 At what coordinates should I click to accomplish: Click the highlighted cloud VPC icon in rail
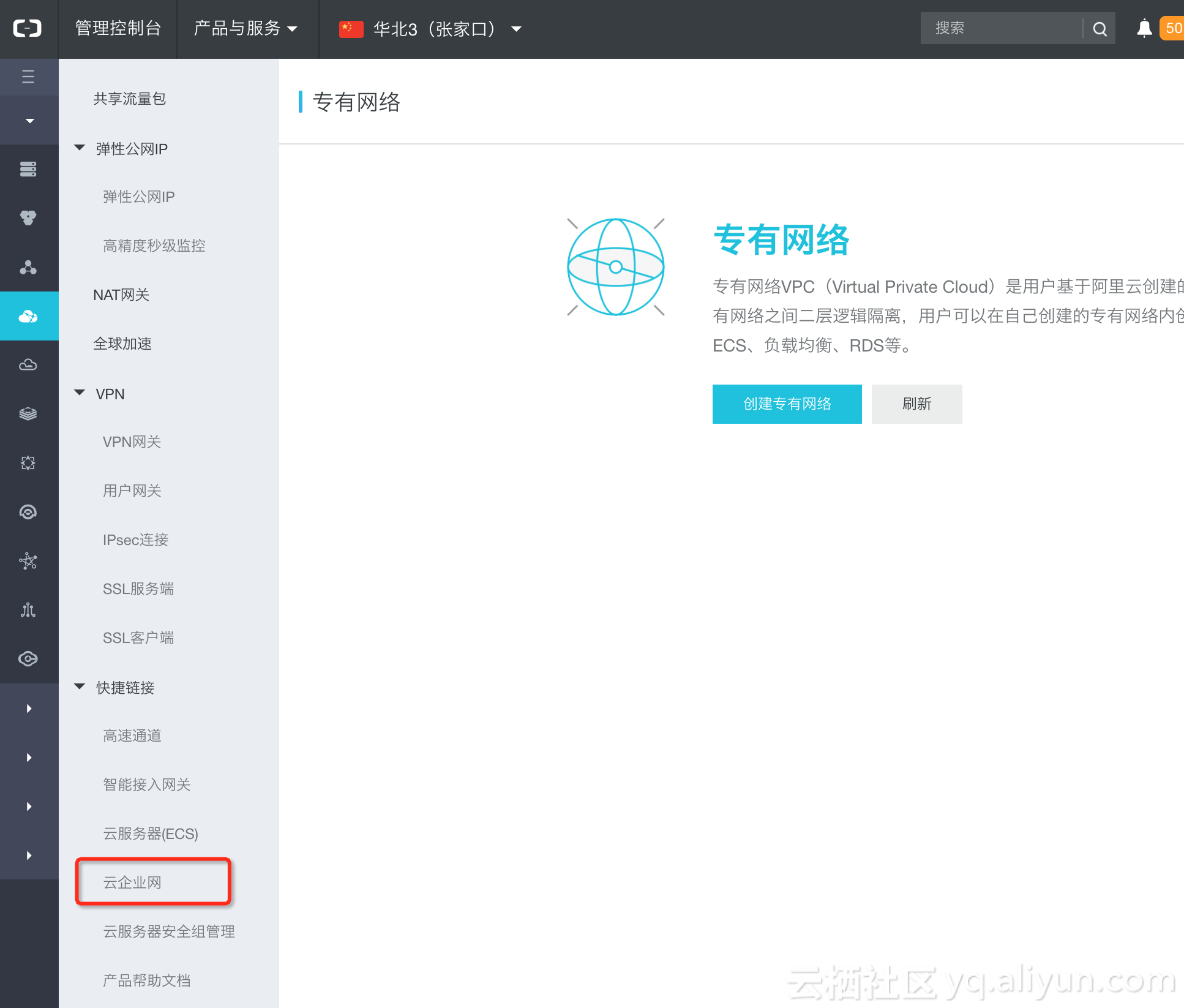(x=28, y=316)
